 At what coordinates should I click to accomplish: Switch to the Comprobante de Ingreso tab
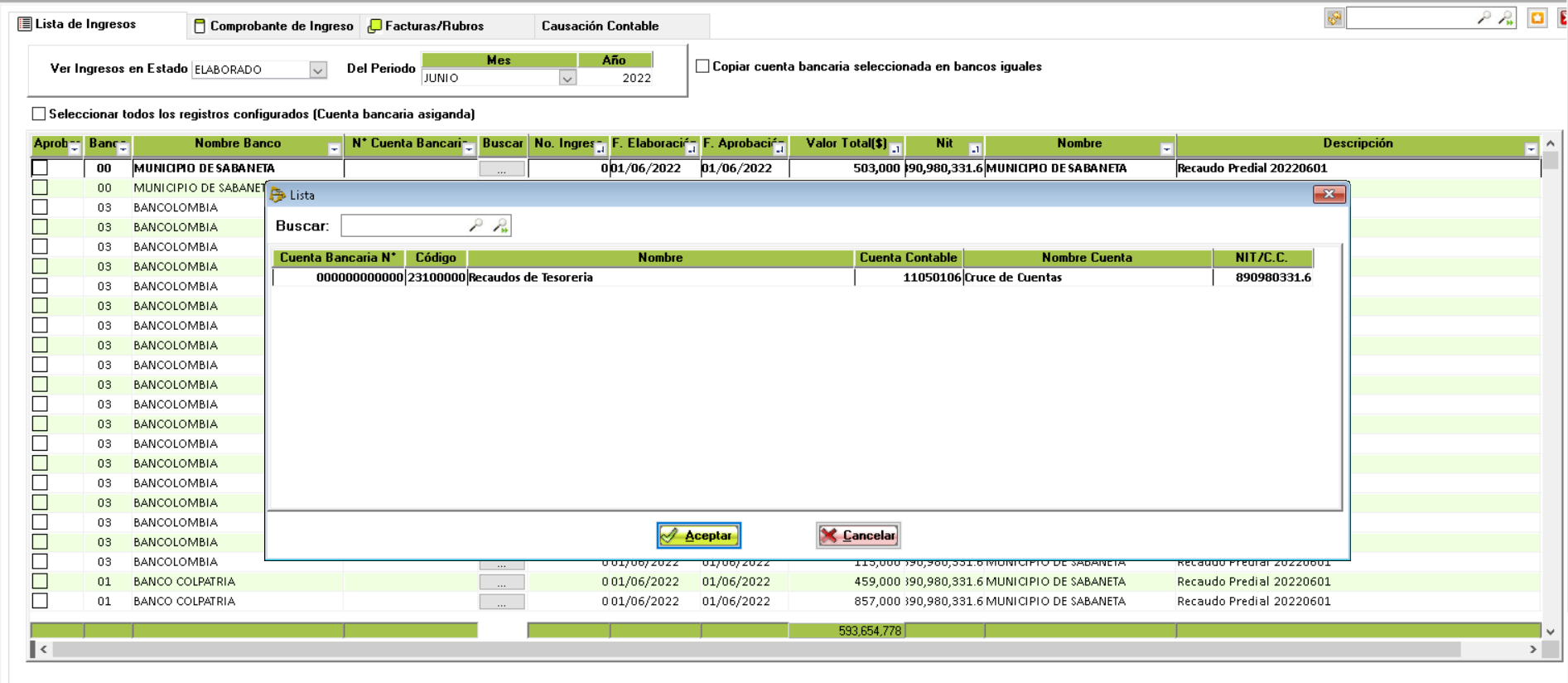(274, 26)
